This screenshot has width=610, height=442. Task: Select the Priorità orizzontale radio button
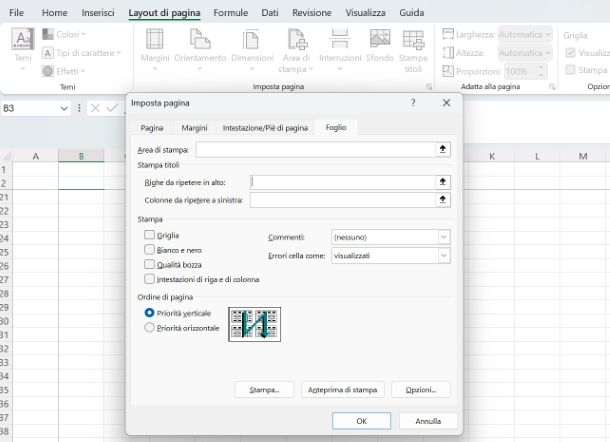point(150,327)
